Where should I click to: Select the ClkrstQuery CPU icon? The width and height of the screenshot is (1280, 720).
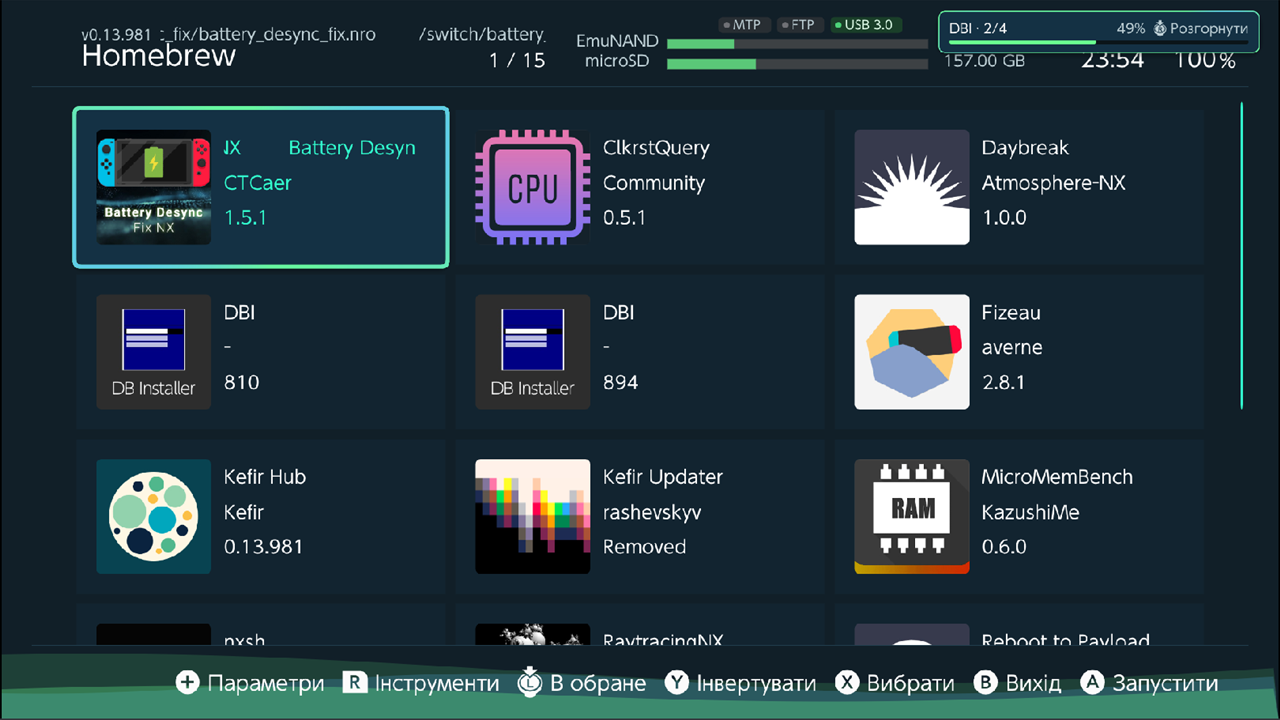click(x=532, y=187)
